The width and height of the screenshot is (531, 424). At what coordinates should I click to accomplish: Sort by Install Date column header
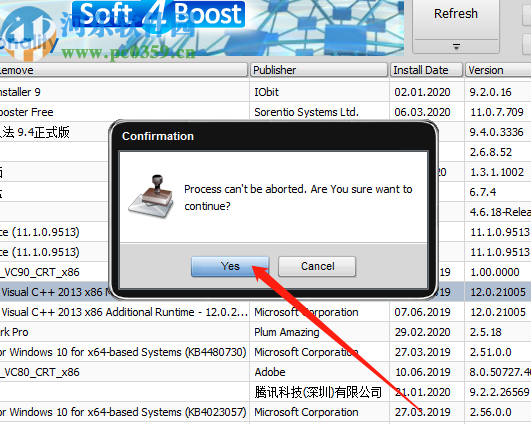pos(426,70)
